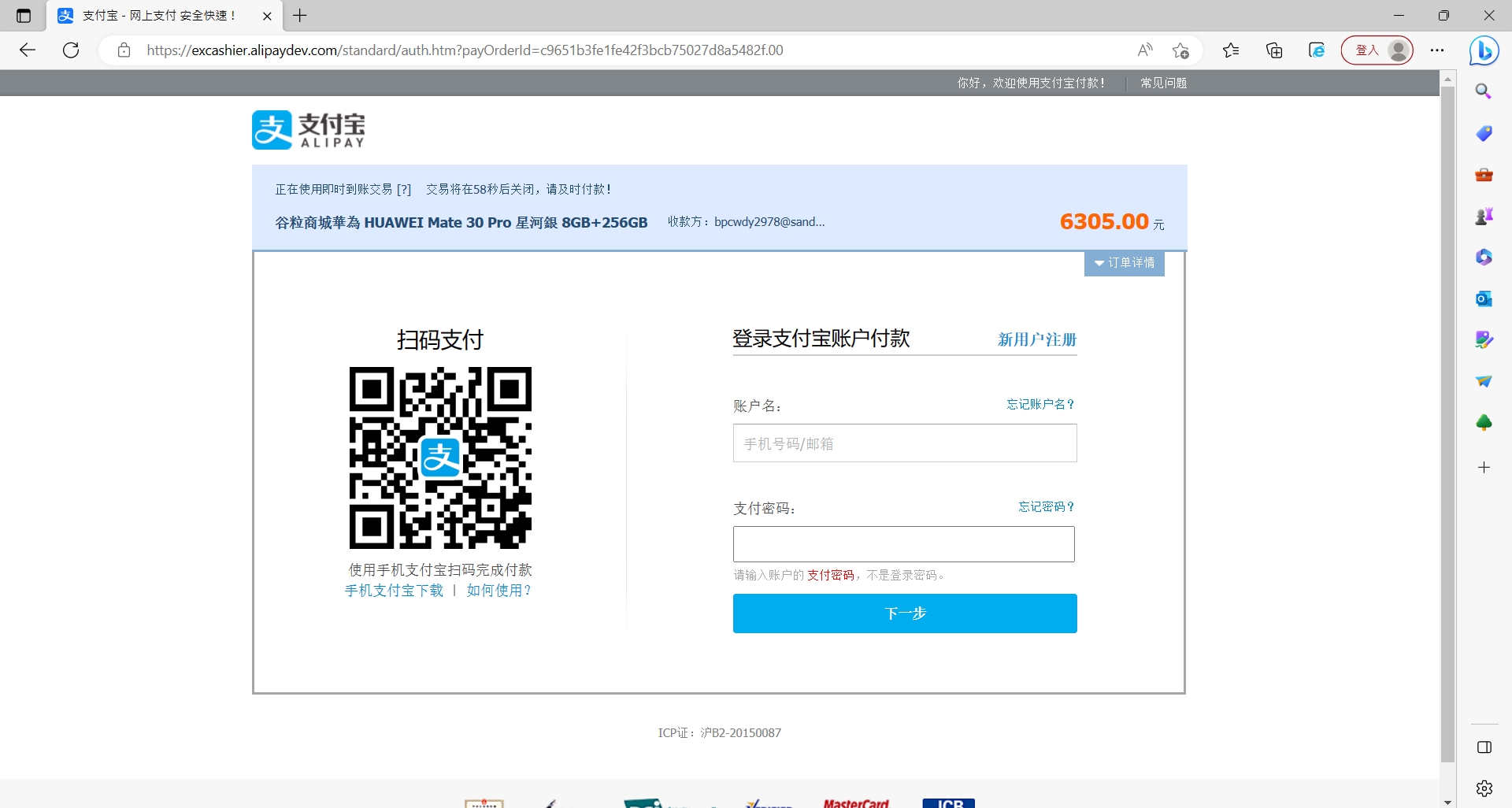Open the Edge browser essentials icon

[1317, 50]
